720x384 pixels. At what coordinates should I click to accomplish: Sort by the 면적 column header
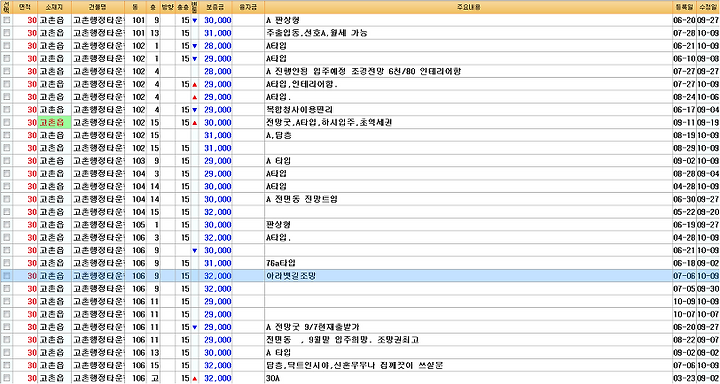pyautogui.click(x=25, y=7)
